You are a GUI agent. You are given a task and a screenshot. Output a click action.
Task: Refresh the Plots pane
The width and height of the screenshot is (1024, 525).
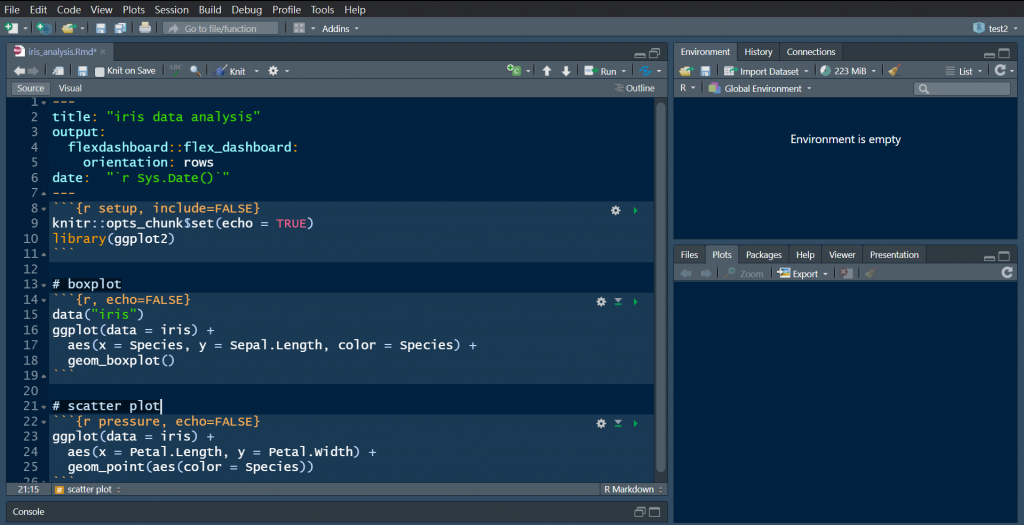(x=1007, y=272)
